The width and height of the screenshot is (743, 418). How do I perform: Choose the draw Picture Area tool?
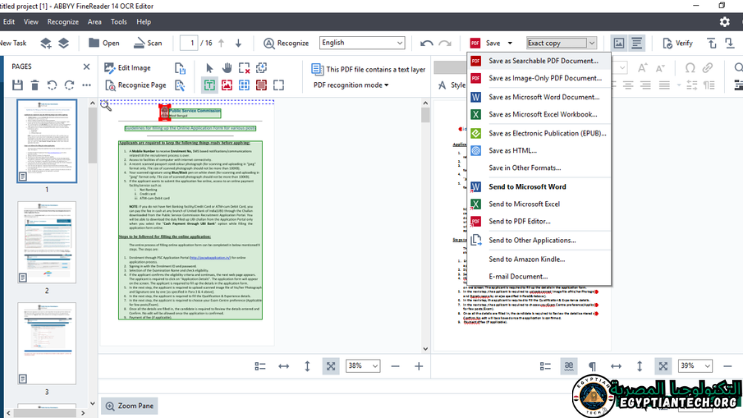(x=227, y=86)
